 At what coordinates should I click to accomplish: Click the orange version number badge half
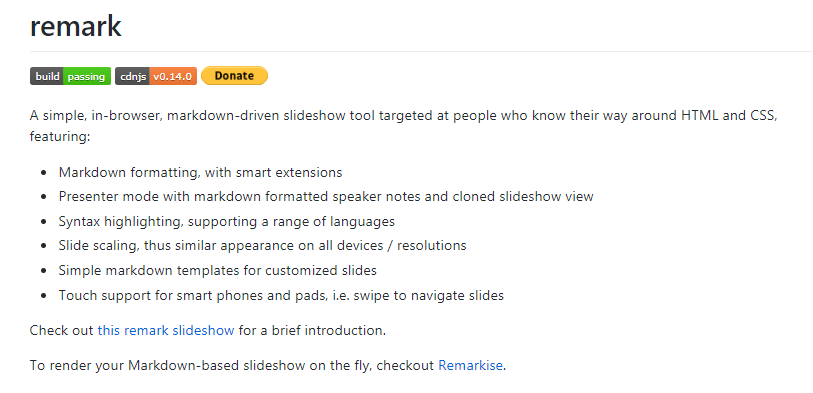point(173,76)
